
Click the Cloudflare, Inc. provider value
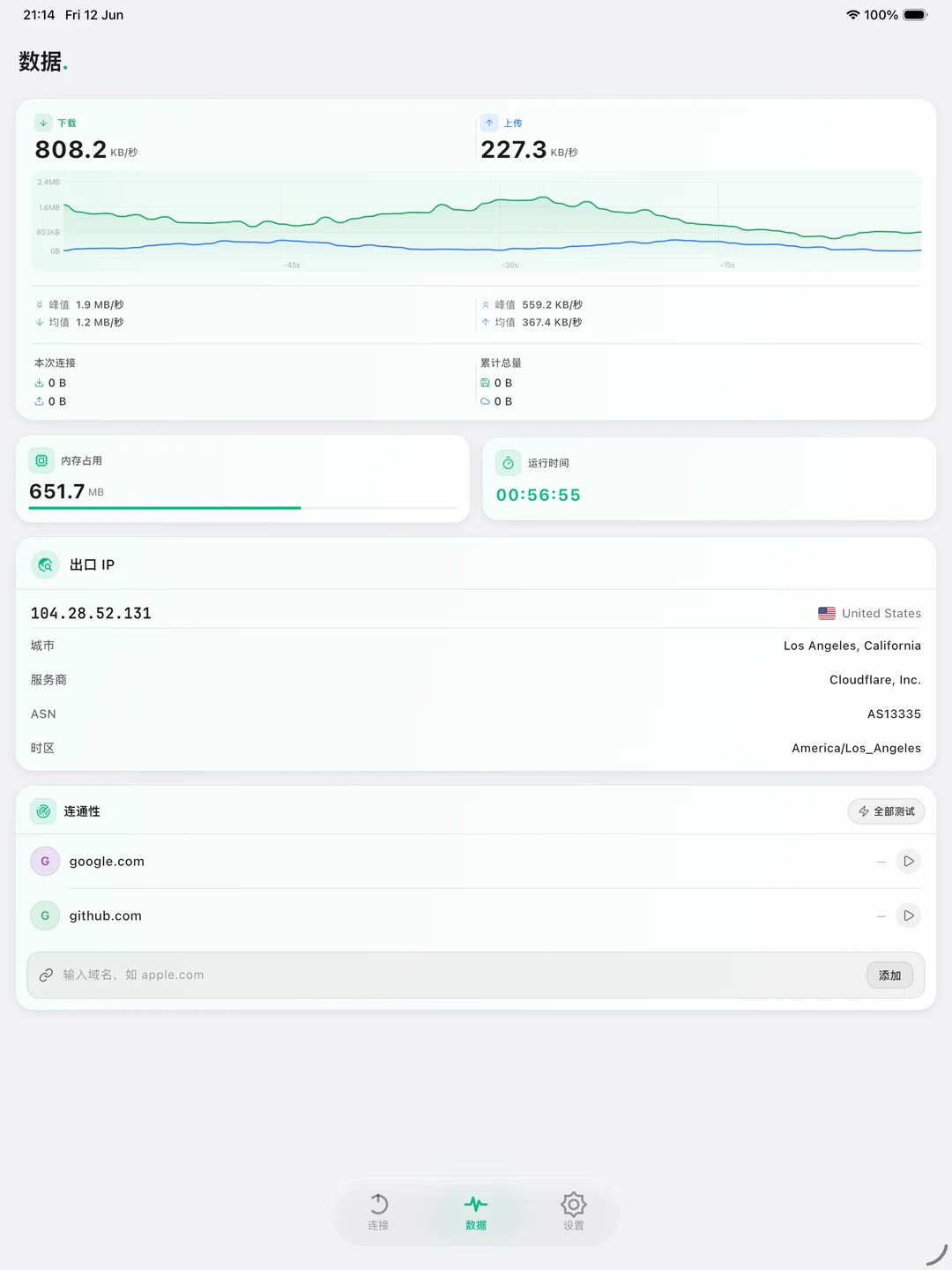coord(875,680)
